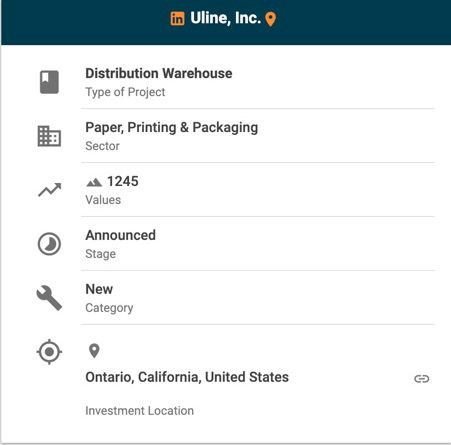The height and width of the screenshot is (445, 451).
Task: Click the mountain icon before 1245
Action: (x=94, y=182)
